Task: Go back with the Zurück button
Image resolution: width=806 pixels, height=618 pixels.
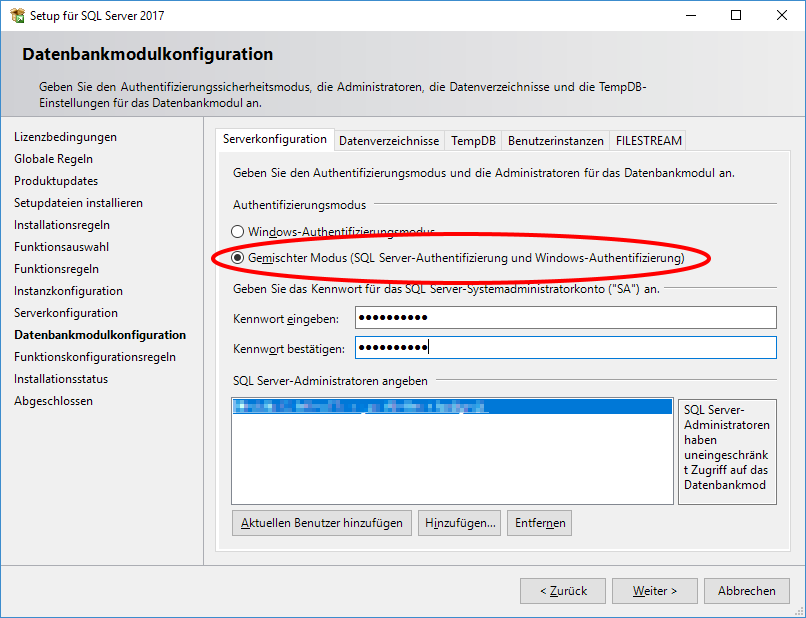Action: coord(563,591)
